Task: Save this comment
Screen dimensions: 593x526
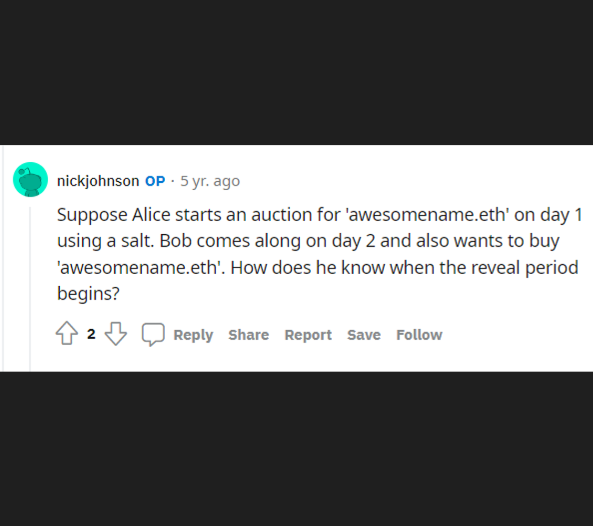Action: [x=364, y=335]
